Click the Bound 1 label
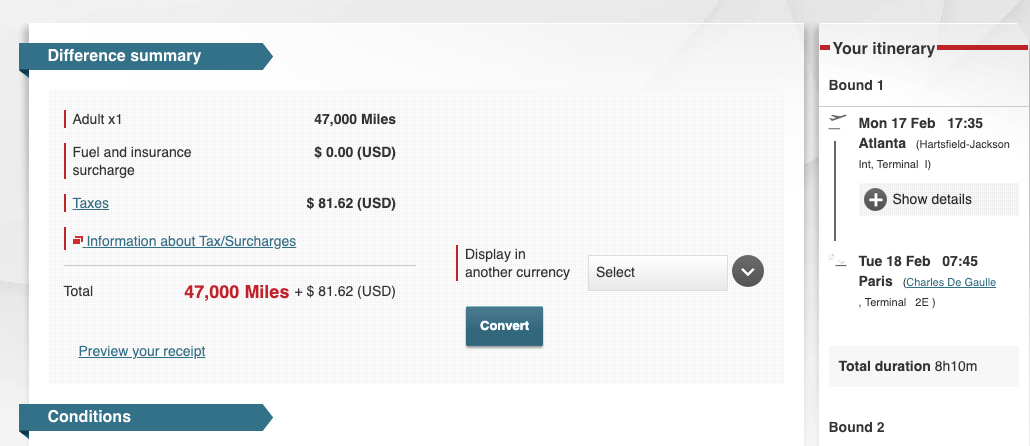1030x446 pixels. 856,86
